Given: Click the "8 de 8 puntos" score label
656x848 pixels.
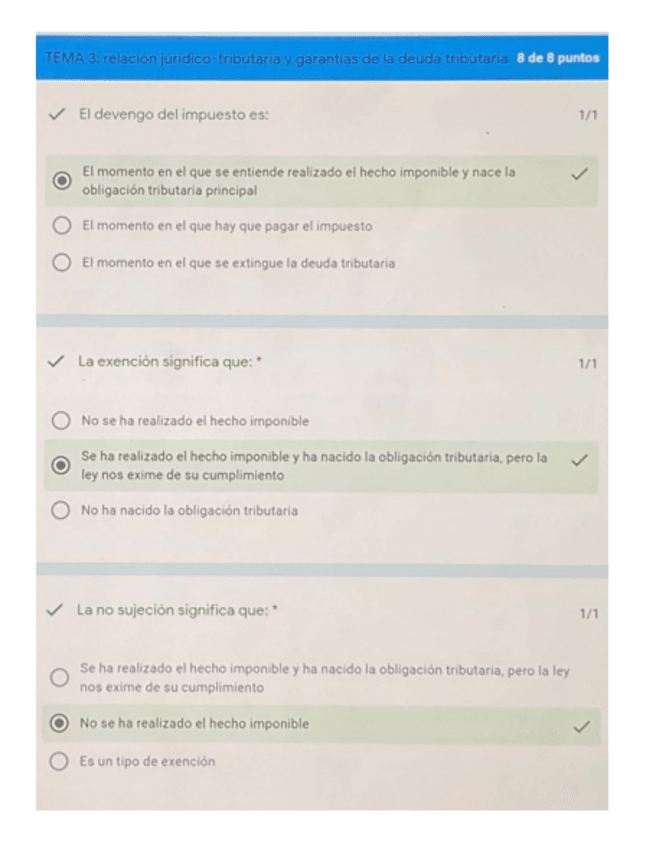Looking at the screenshot, I should point(558,58).
